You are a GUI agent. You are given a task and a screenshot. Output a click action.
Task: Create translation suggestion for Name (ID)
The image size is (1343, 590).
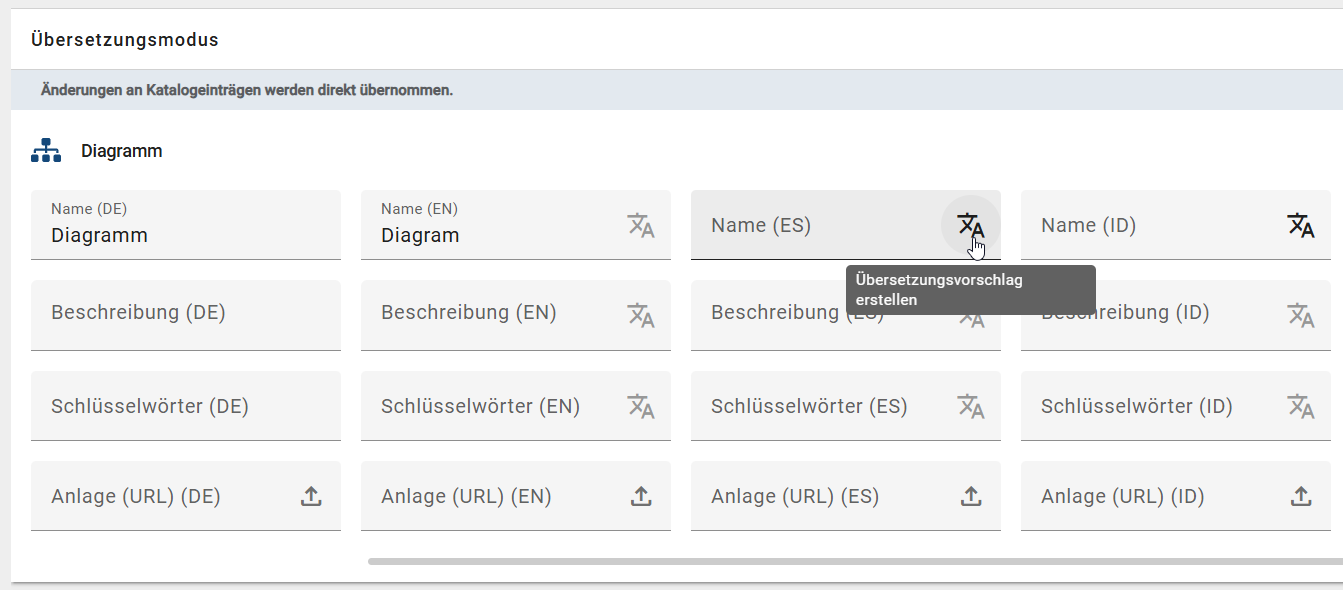click(x=1301, y=225)
